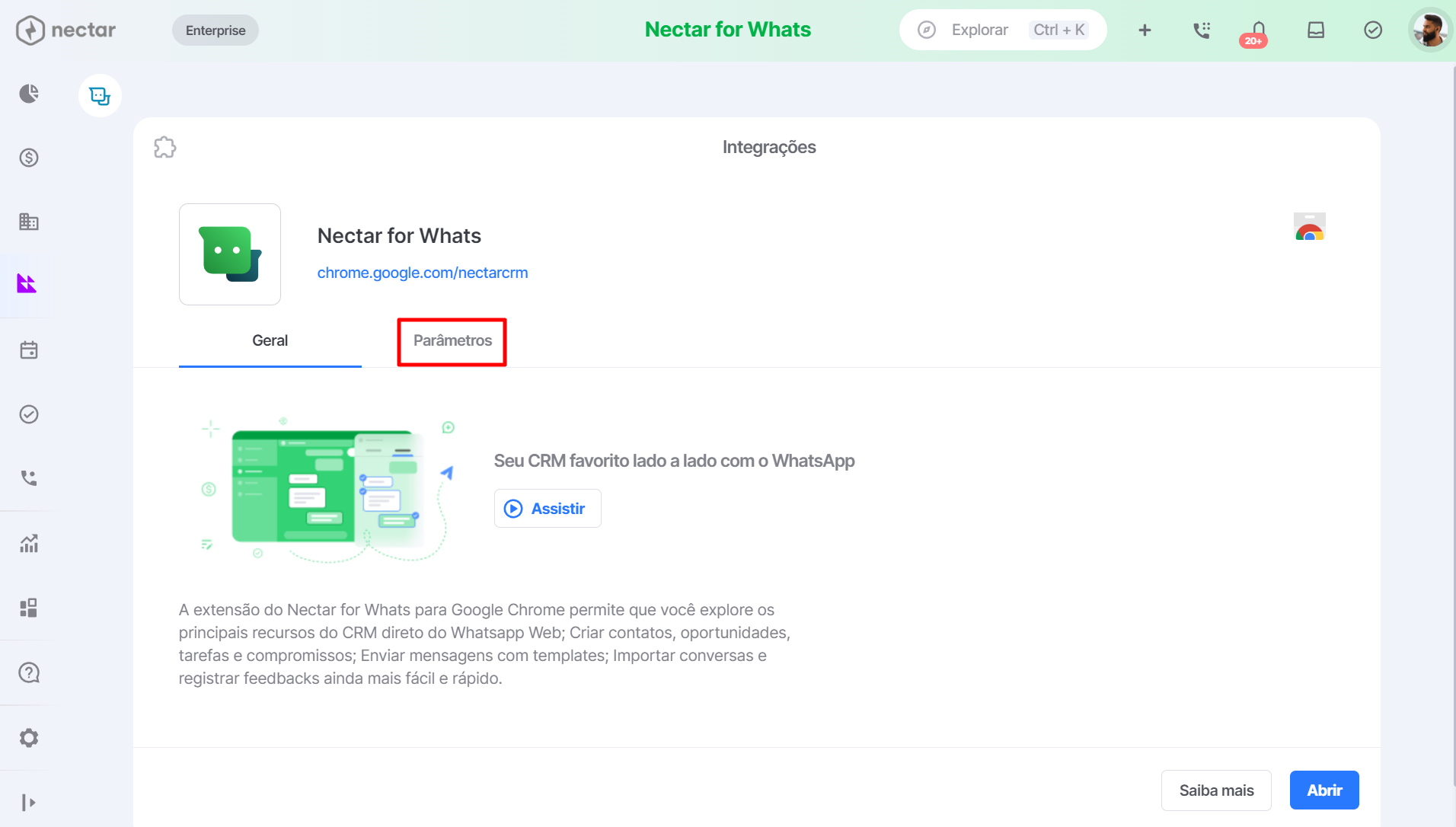Play the video with the Assistir button

point(548,508)
